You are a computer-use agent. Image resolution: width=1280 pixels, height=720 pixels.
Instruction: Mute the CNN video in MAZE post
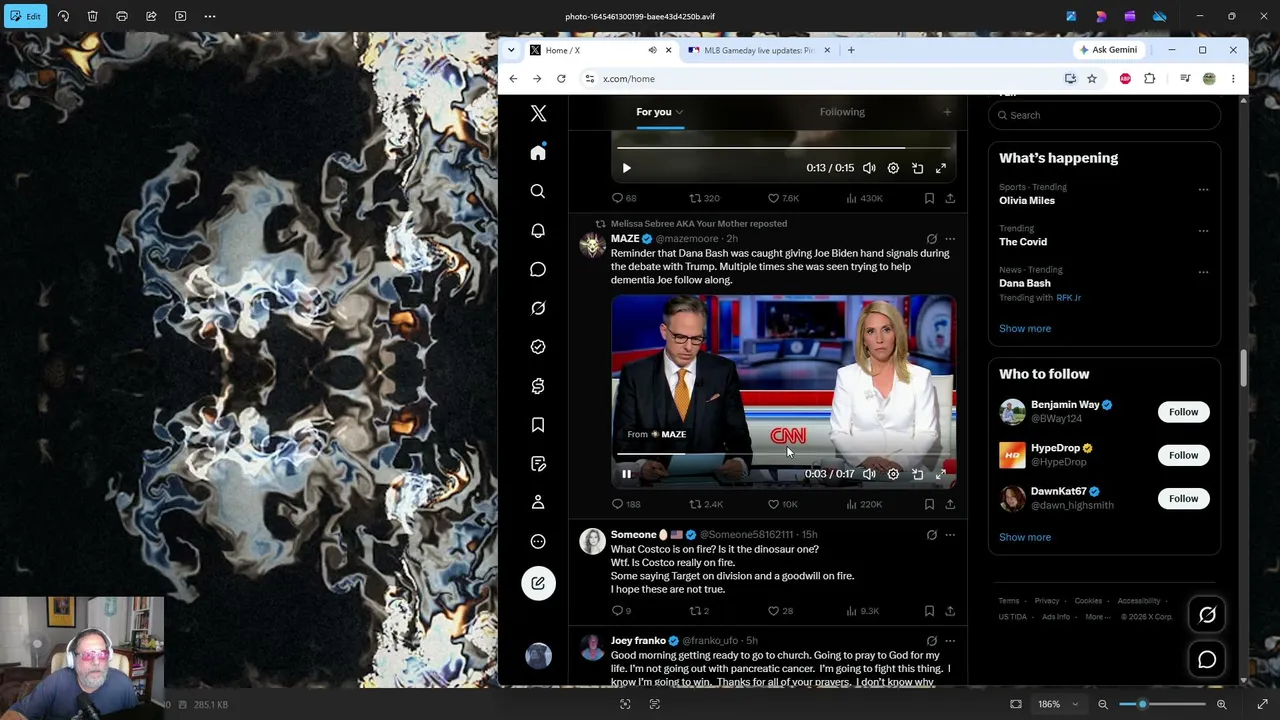pyautogui.click(x=869, y=474)
